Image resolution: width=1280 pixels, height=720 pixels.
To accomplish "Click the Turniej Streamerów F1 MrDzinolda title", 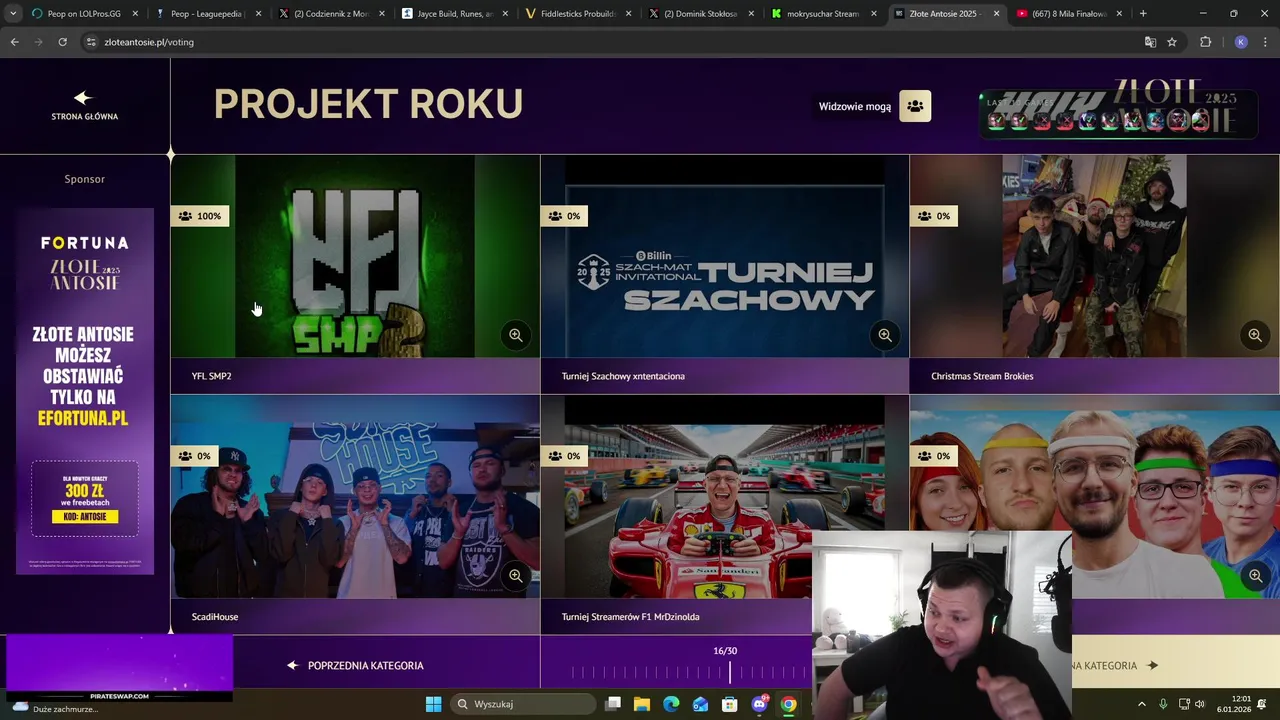I will (x=630, y=617).
